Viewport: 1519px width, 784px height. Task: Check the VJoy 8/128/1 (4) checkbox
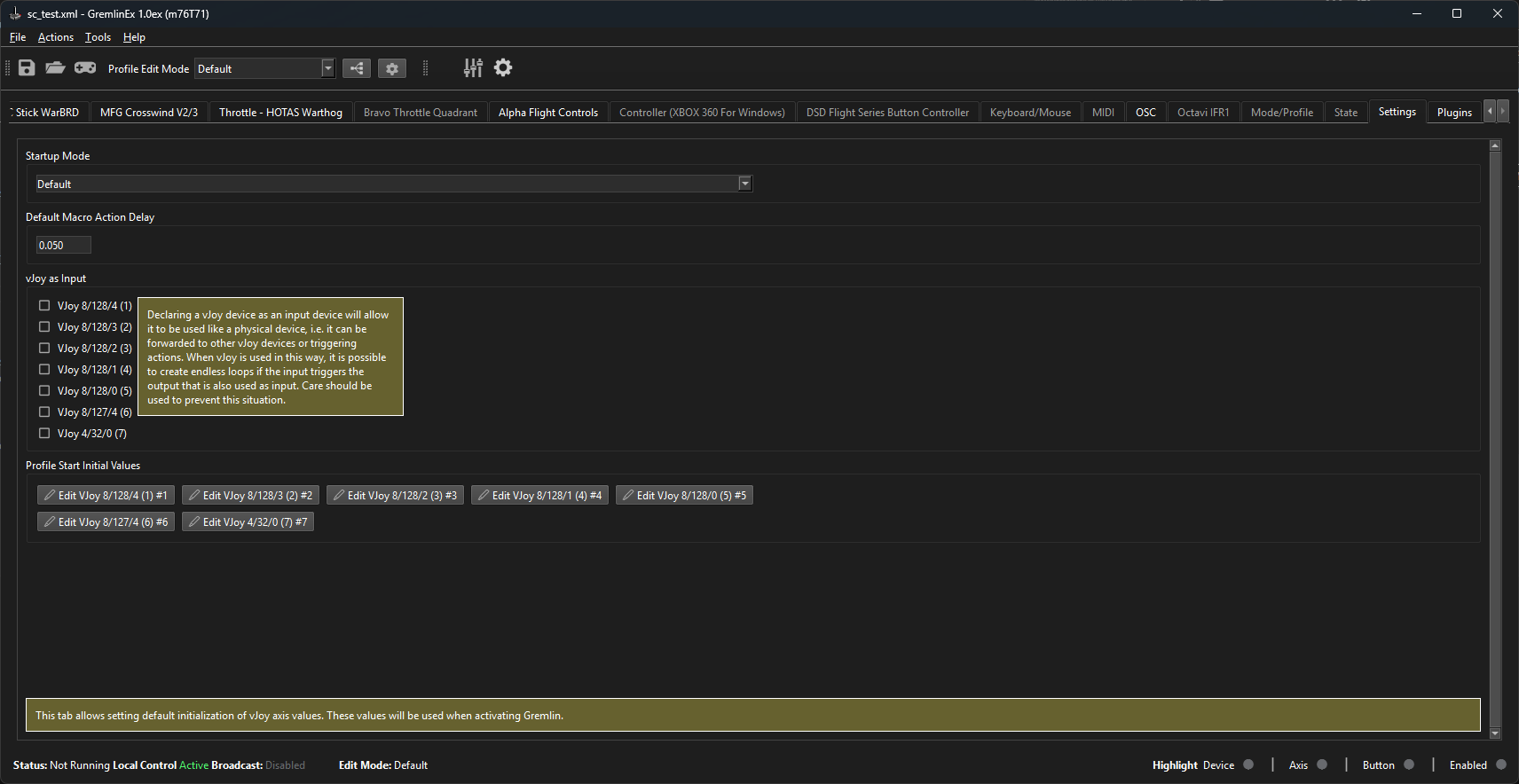[44, 369]
